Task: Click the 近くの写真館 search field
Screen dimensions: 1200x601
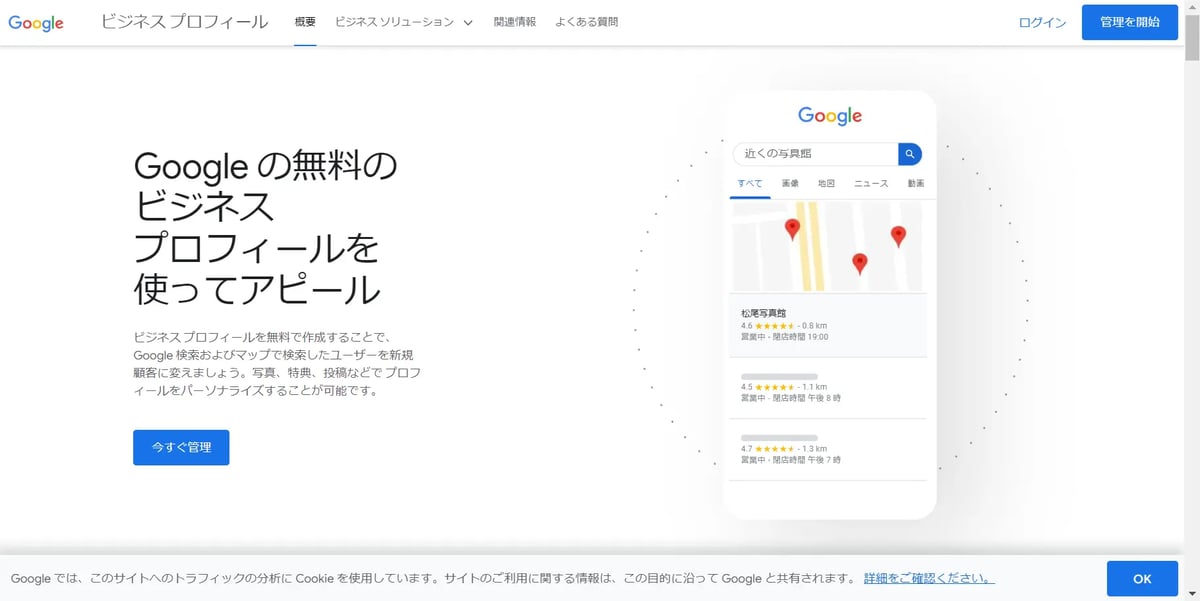Action: tap(815, 154)
